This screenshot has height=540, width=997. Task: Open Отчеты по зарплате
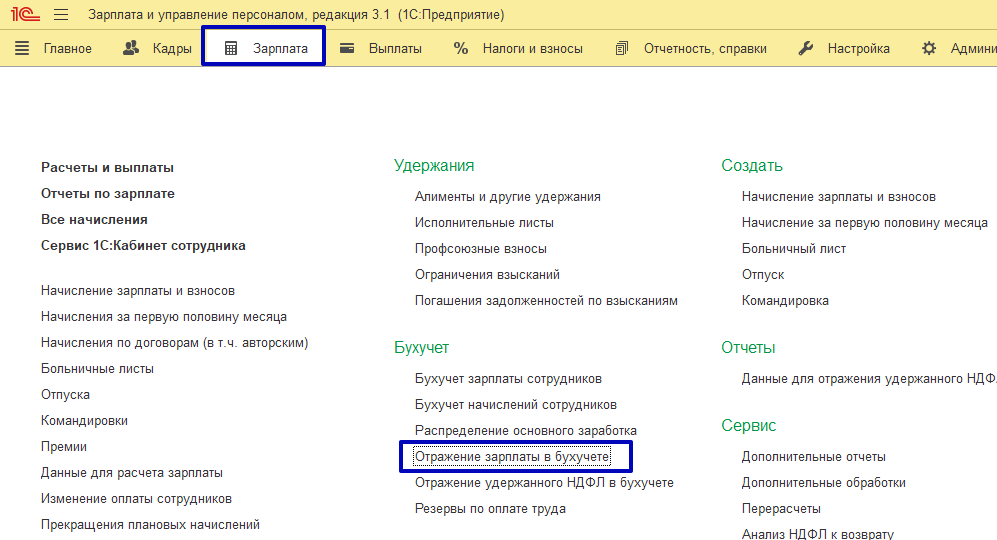pyautogui.click(x=108, y=194)
